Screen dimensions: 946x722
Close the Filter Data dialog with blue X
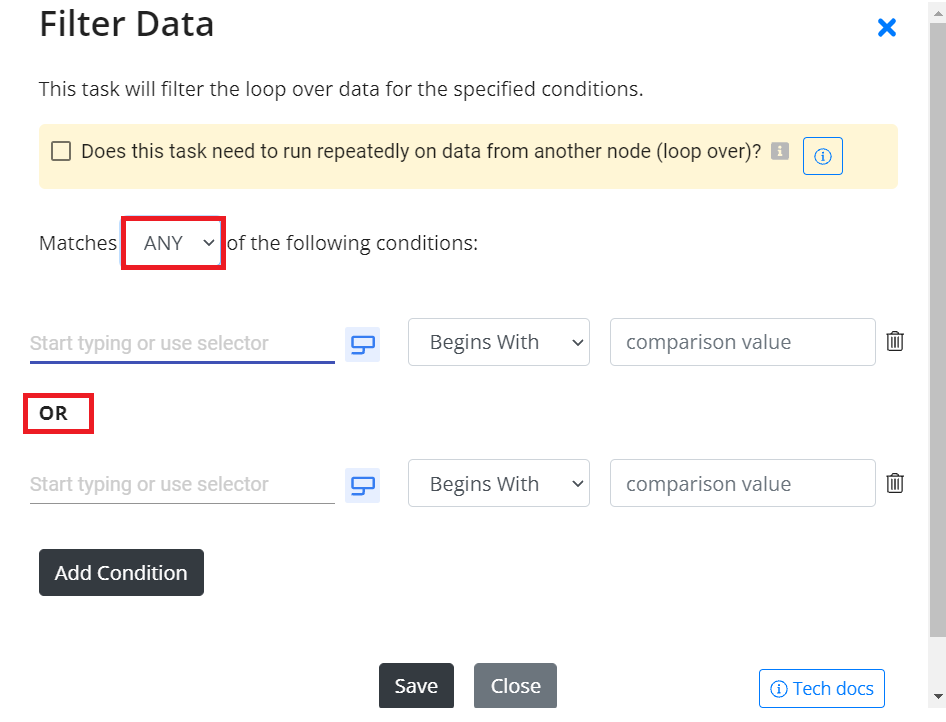tap(886, 27)
